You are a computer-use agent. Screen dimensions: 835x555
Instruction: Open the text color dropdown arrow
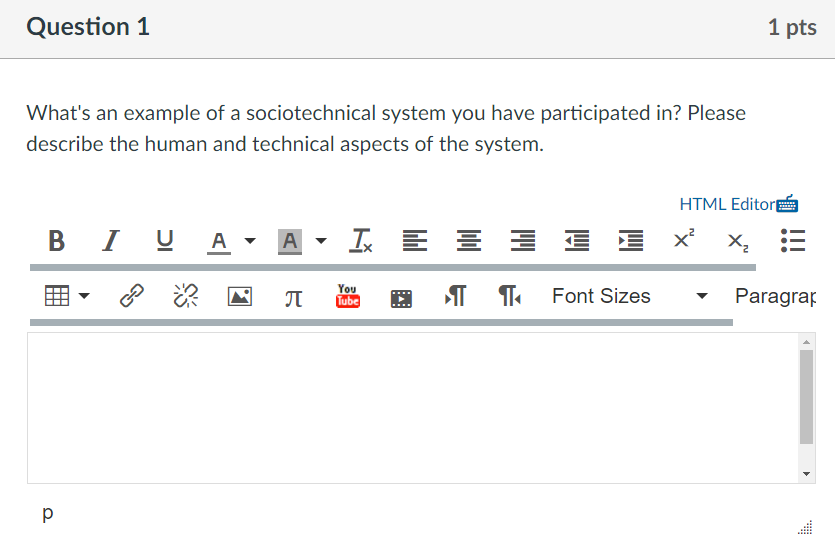tap(250, 241)
